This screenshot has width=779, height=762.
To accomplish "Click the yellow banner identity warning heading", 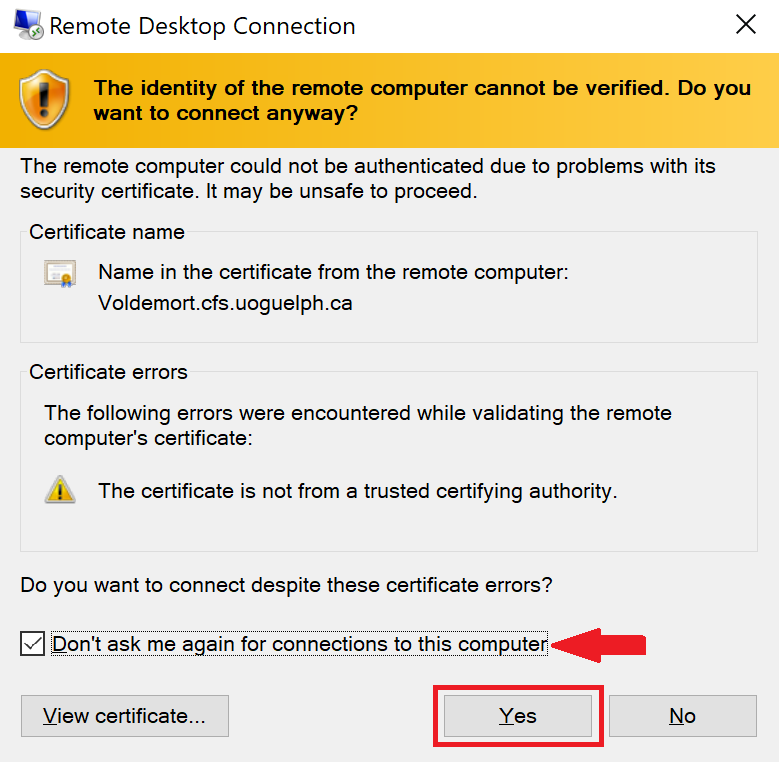I will pyautogui.click(x=422, y=100).
